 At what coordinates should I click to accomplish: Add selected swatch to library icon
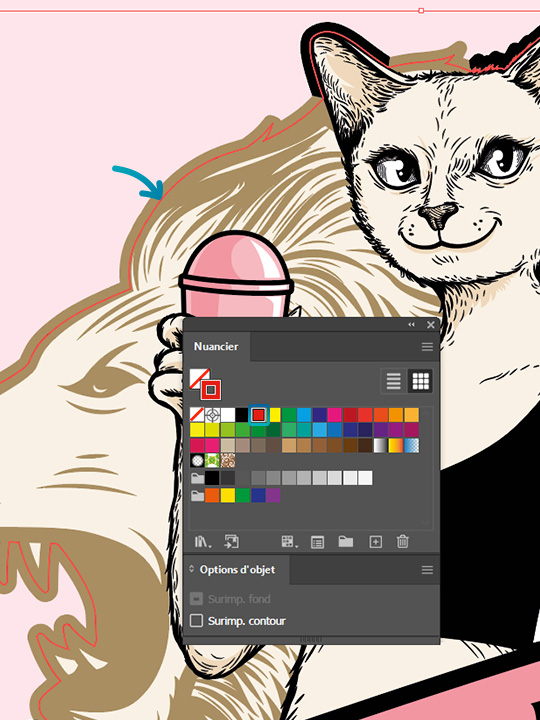(x=231, y=542)
